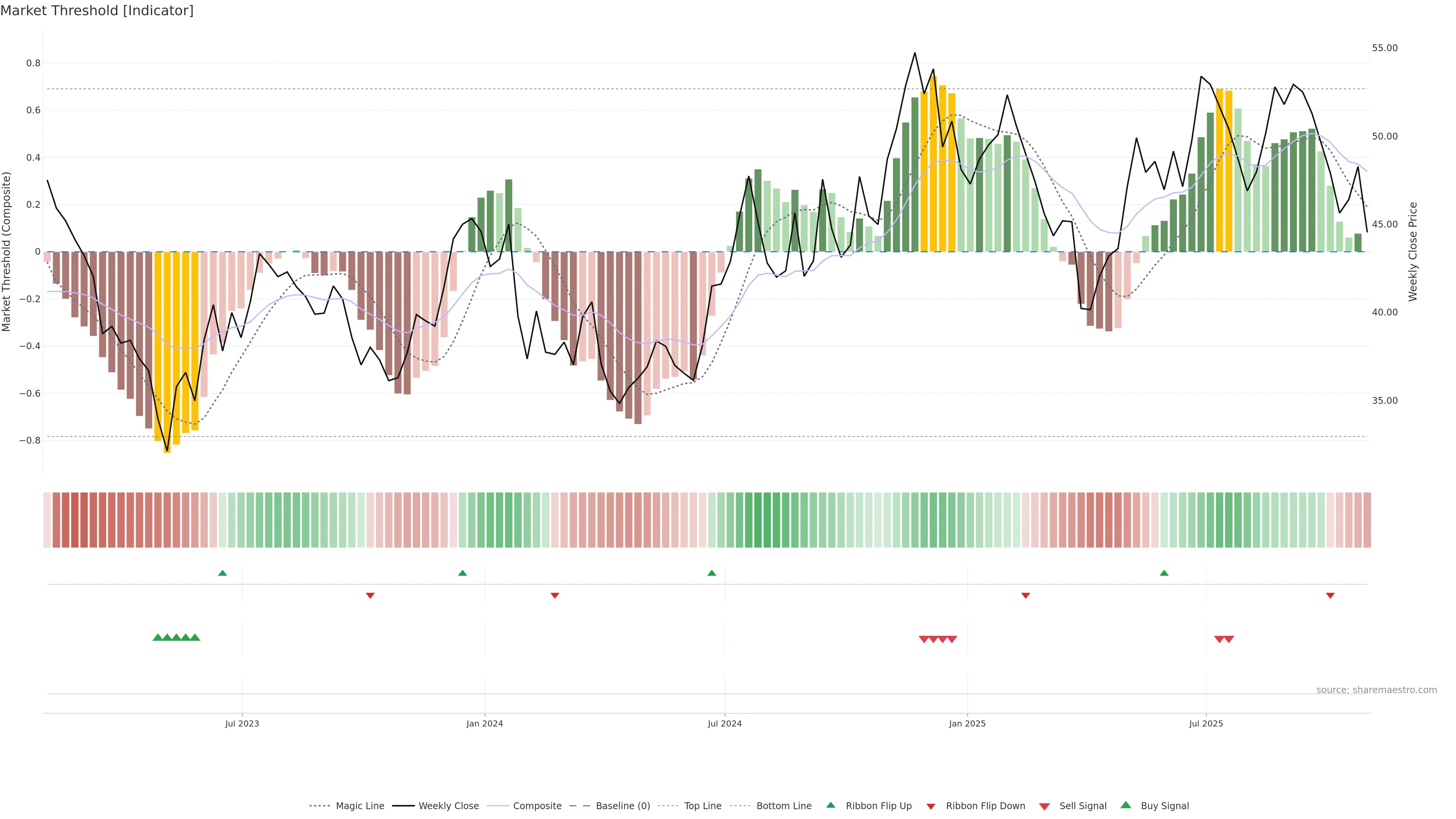This screenshot has width=1456, height=819.
Task: Click ribbon flip up marker before Jul 2023
Action: [223, 573]
